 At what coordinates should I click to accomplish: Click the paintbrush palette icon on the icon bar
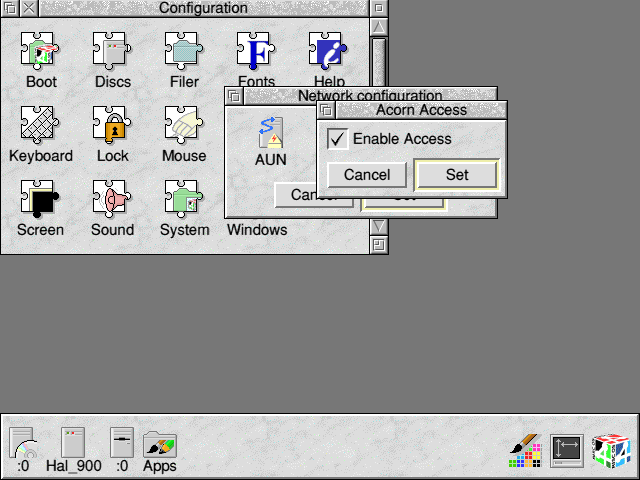click(x=526, y=450)
